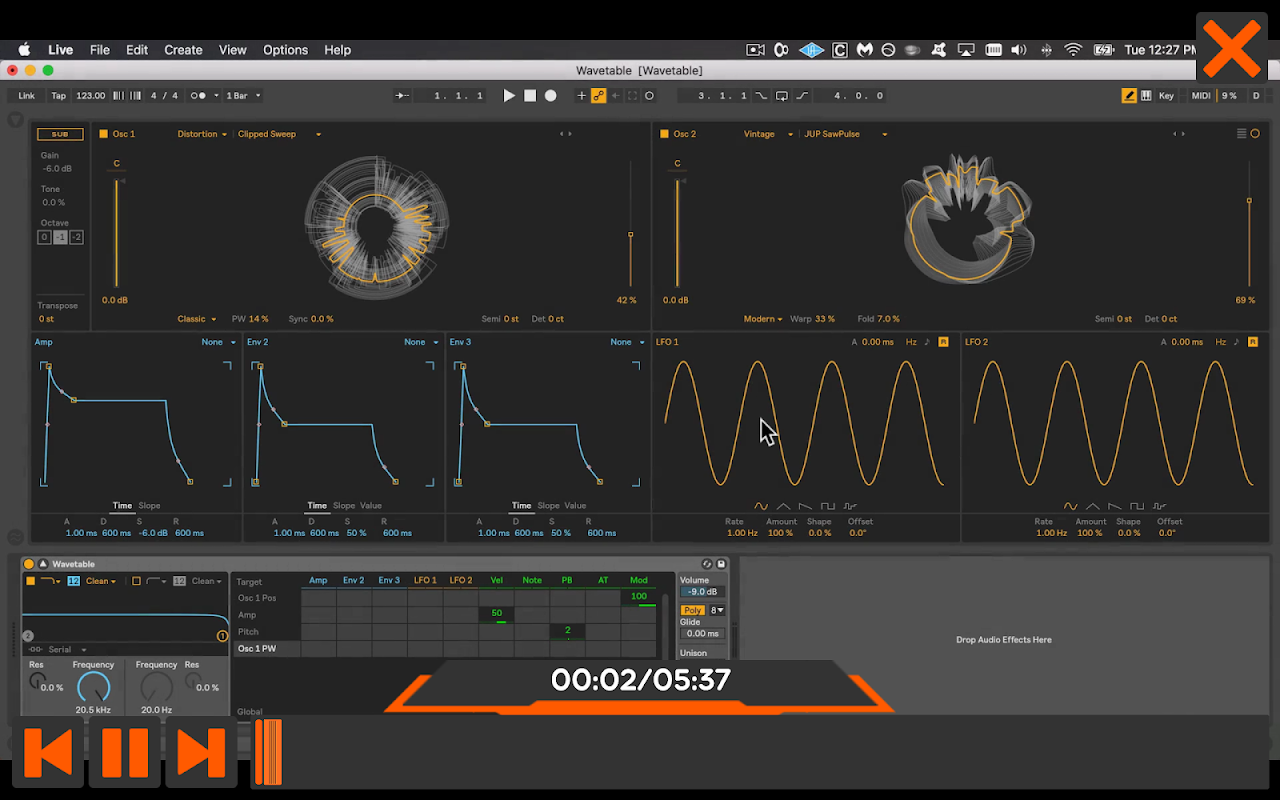This screenshot has width=1280, height=800.
Task: Select the square waveform for LFO 2
Action: pos(1136,506)
